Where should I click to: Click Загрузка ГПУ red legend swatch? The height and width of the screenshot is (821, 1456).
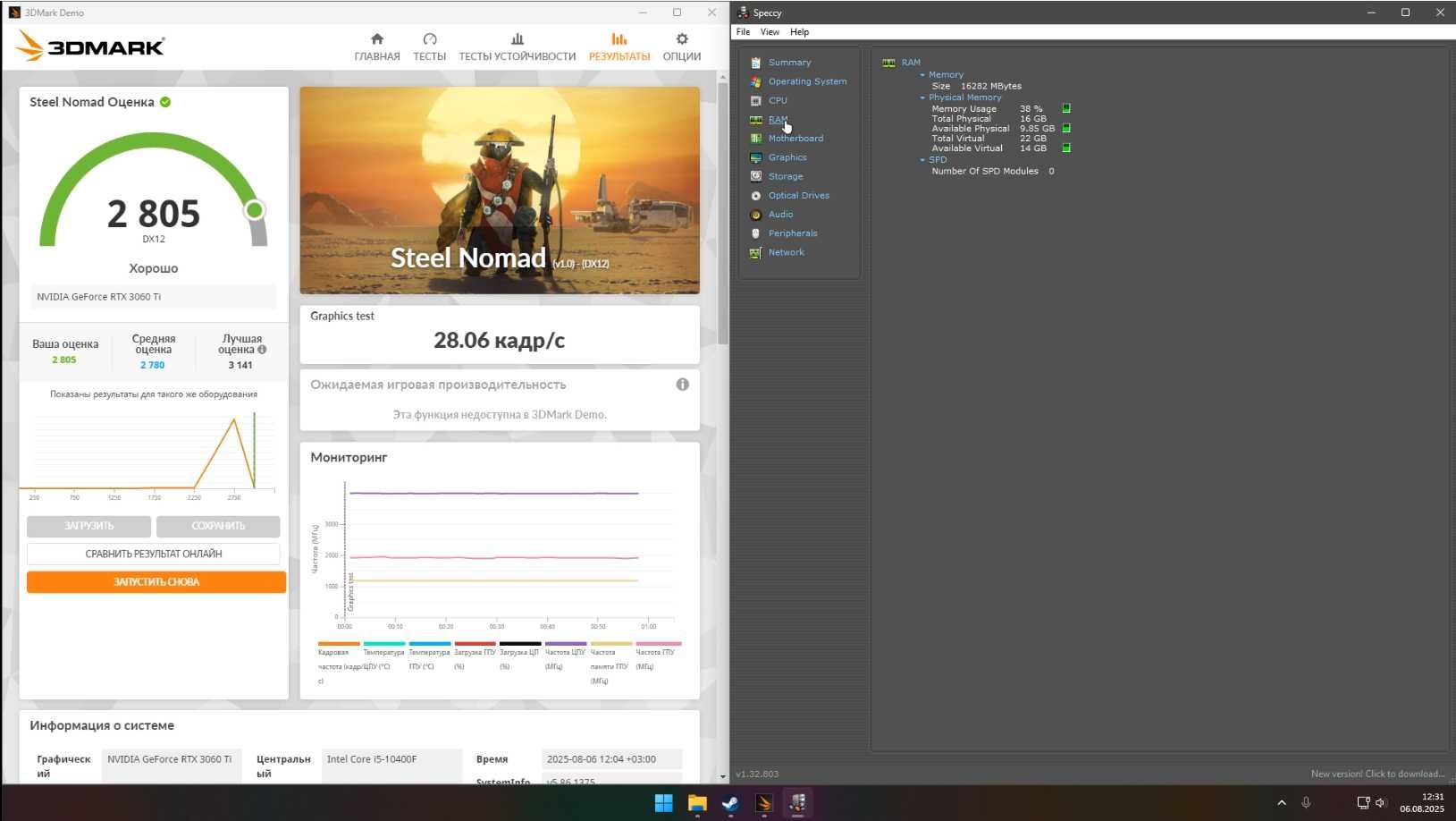click(475, 643)
